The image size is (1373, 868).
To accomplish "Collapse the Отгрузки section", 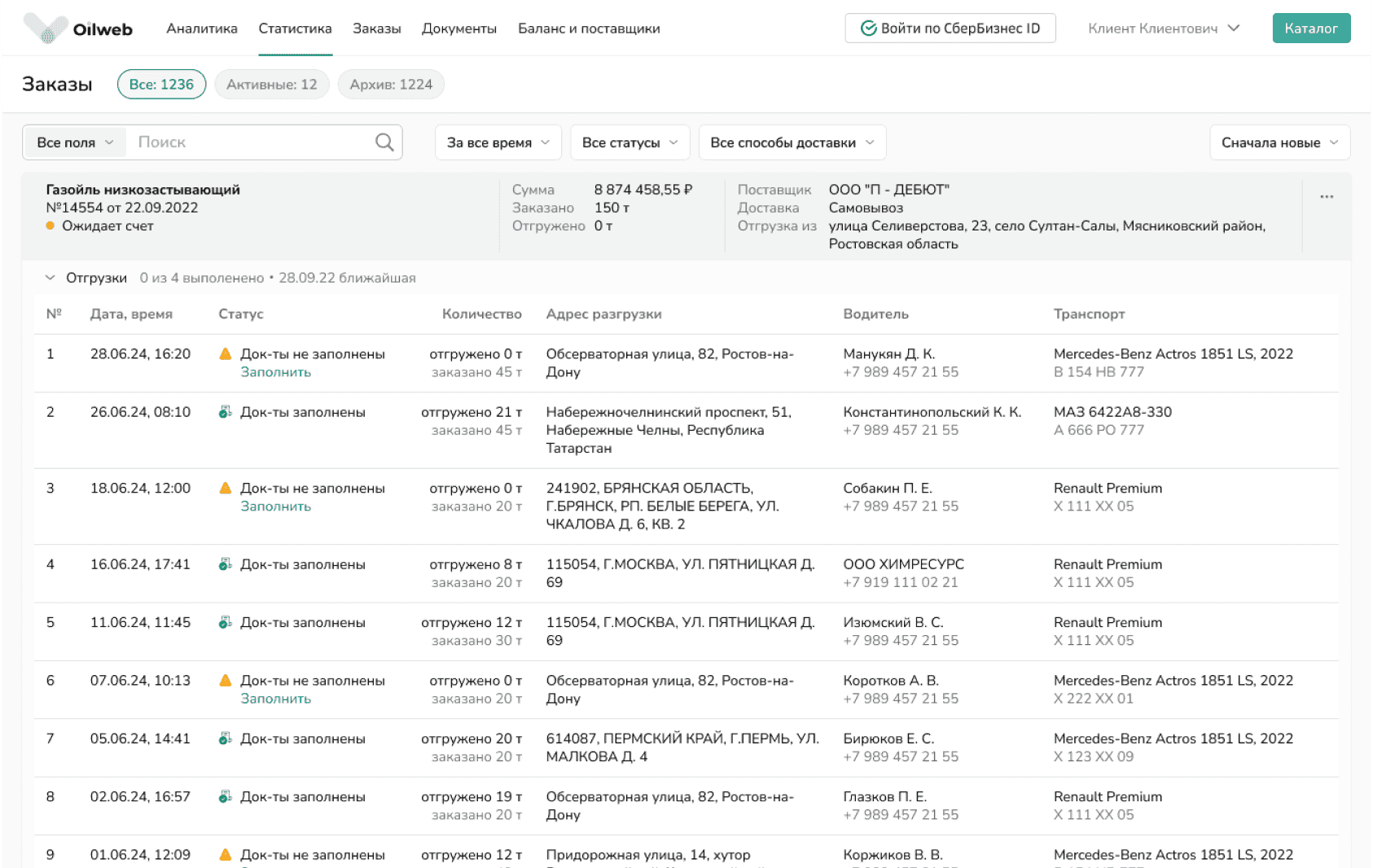I will (x=50, y=278).
